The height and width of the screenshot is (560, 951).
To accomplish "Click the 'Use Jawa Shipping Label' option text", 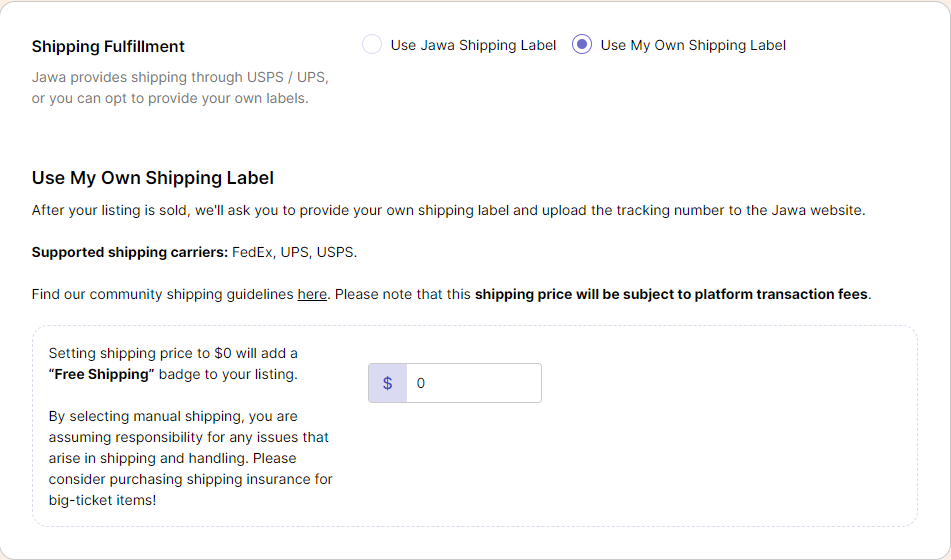I will pyautogui.click(x=473, y=46).
